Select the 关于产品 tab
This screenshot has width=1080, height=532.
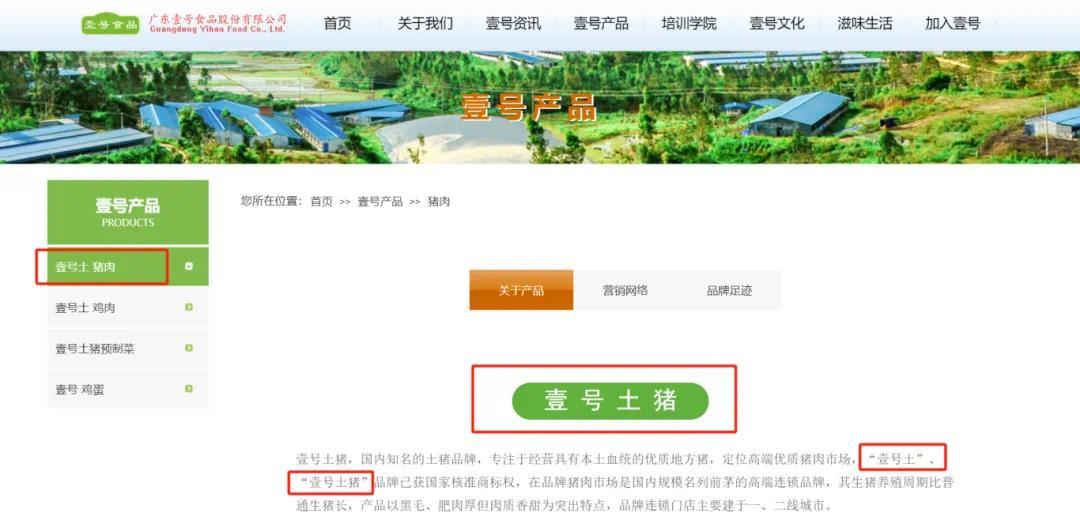tap(521, 290)
